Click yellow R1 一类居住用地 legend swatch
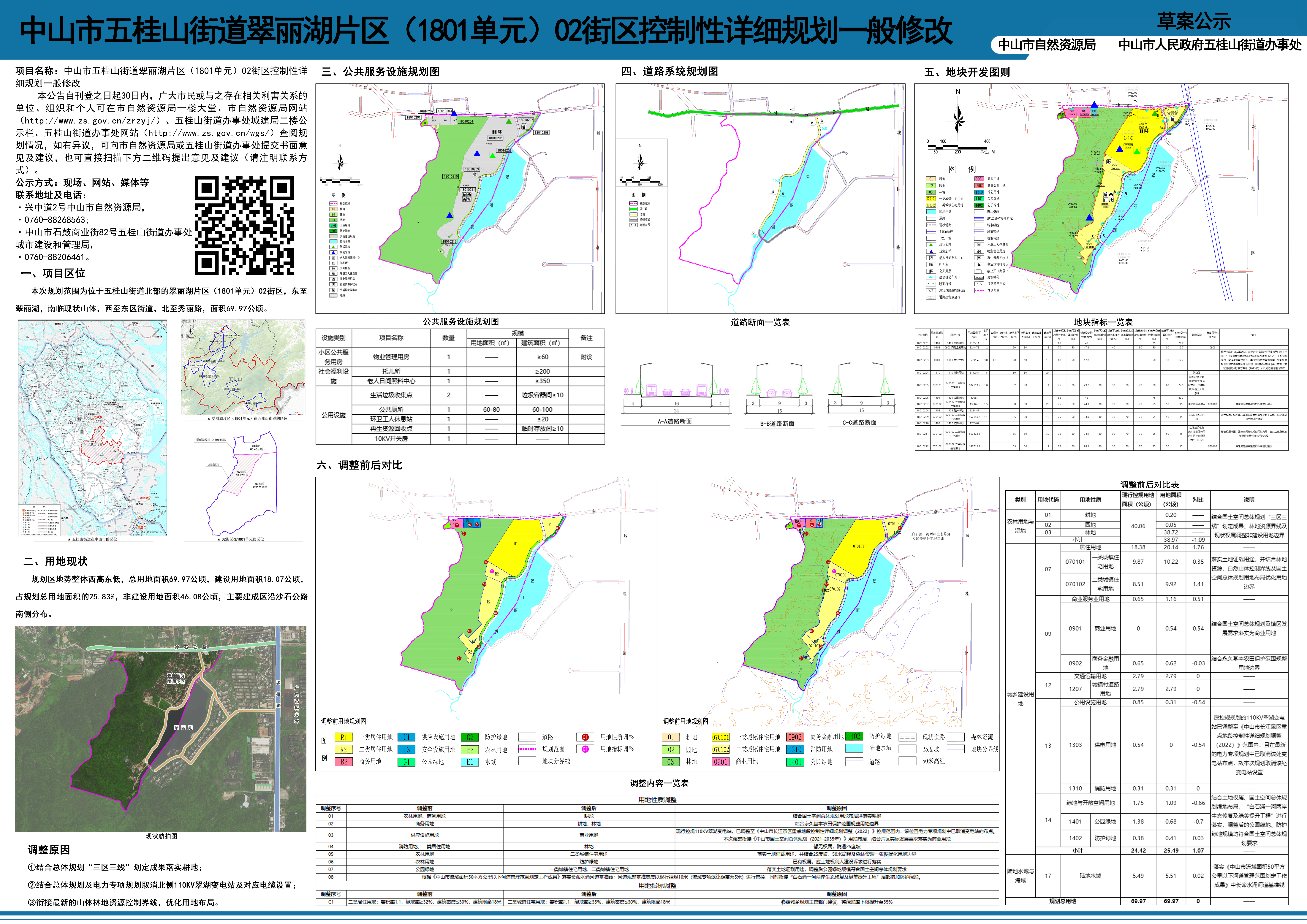 (344, 737)
